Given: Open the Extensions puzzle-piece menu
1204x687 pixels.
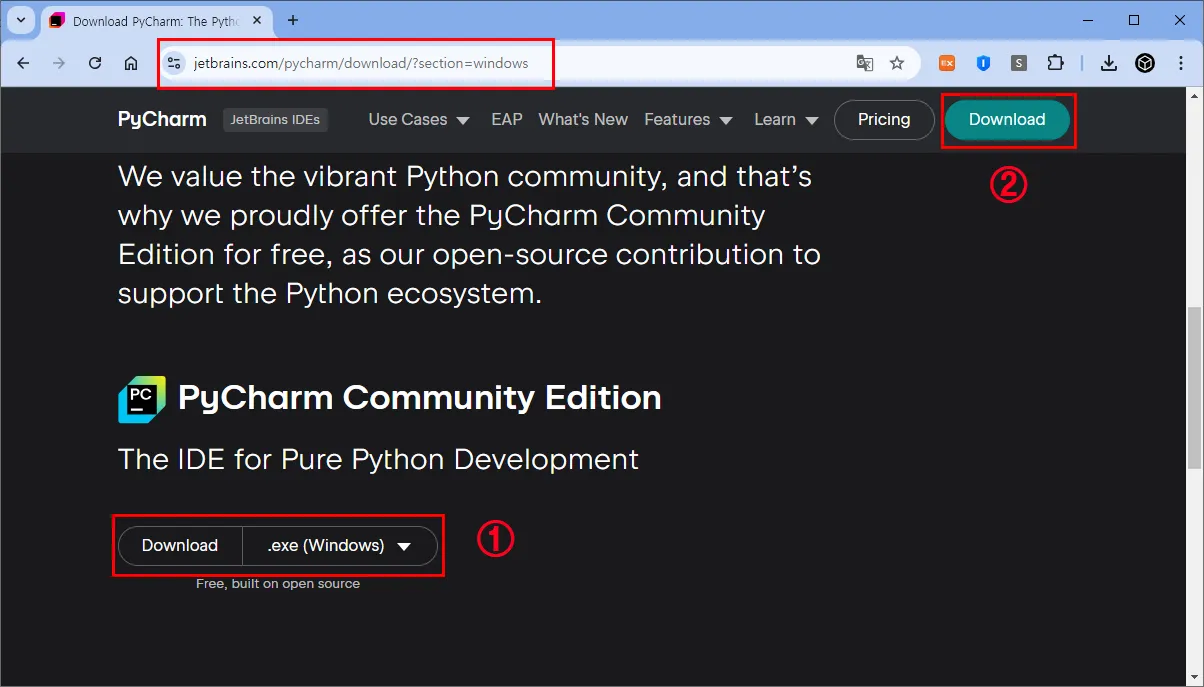Looking at the screenshot, I should click(x=1055, y=63).
